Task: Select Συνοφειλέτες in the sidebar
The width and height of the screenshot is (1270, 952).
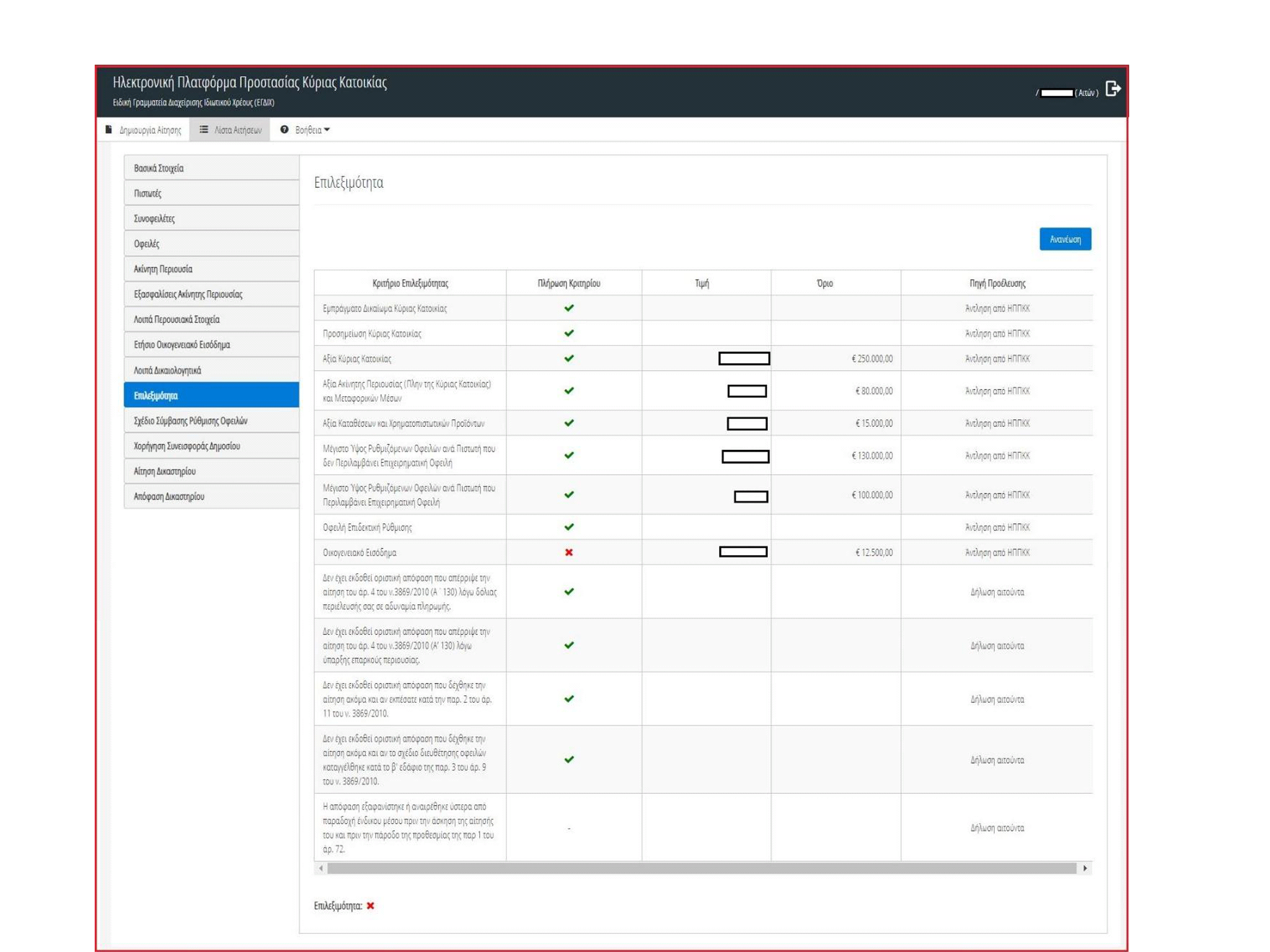Action: [211, 219]
